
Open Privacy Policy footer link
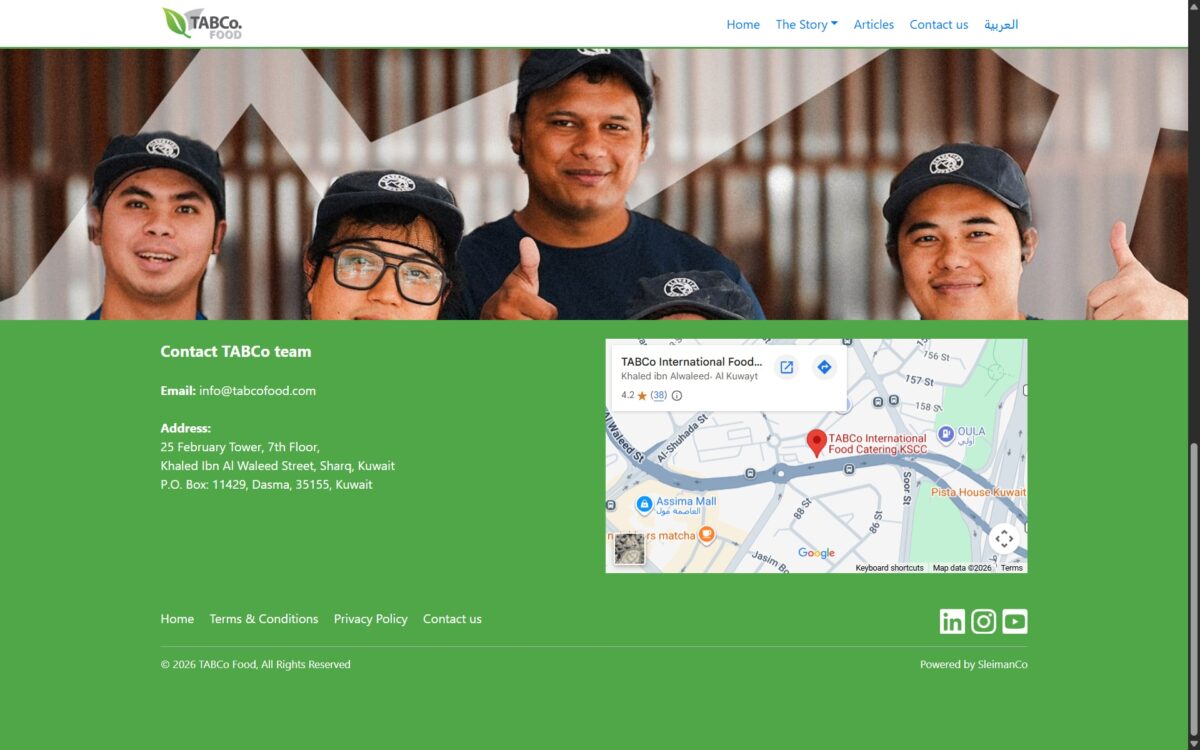(x=371, y=619)
